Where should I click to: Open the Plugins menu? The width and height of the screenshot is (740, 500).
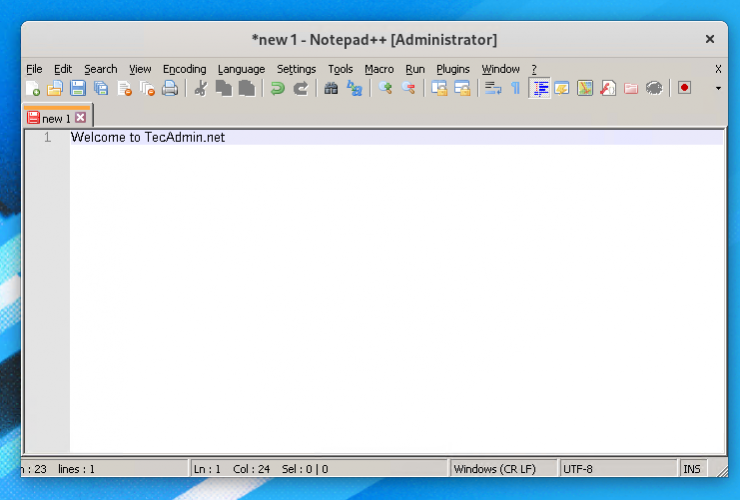pyautogui.click(x=453, y=69)
